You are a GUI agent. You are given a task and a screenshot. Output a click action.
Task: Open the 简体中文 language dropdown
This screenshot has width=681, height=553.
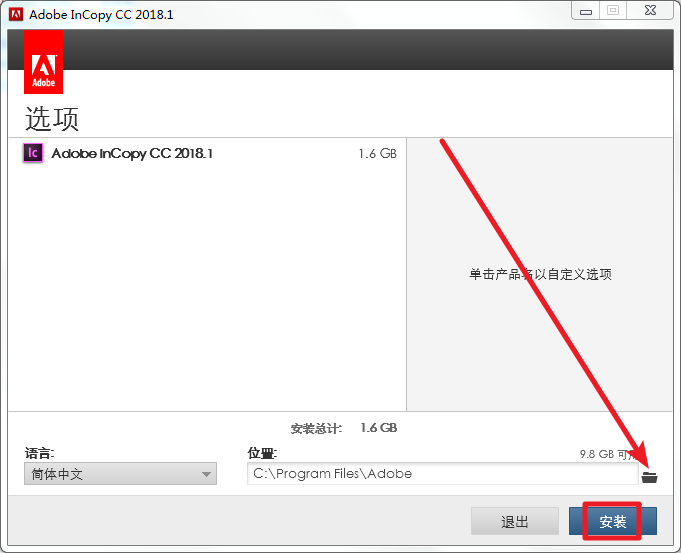tap(120, 474)
